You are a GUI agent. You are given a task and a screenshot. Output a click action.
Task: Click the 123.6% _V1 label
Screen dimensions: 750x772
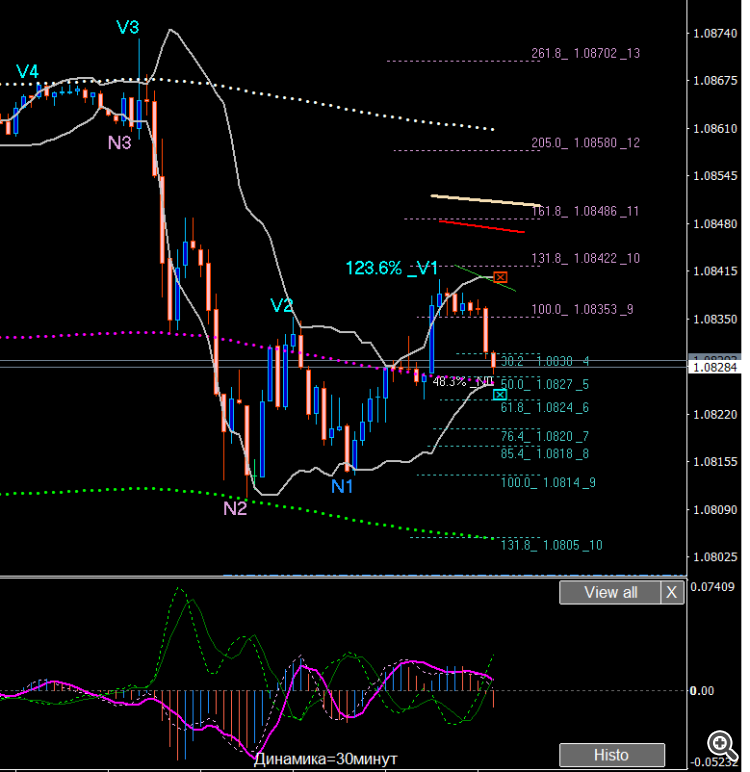pyautogui.click(x=391, y=268)
